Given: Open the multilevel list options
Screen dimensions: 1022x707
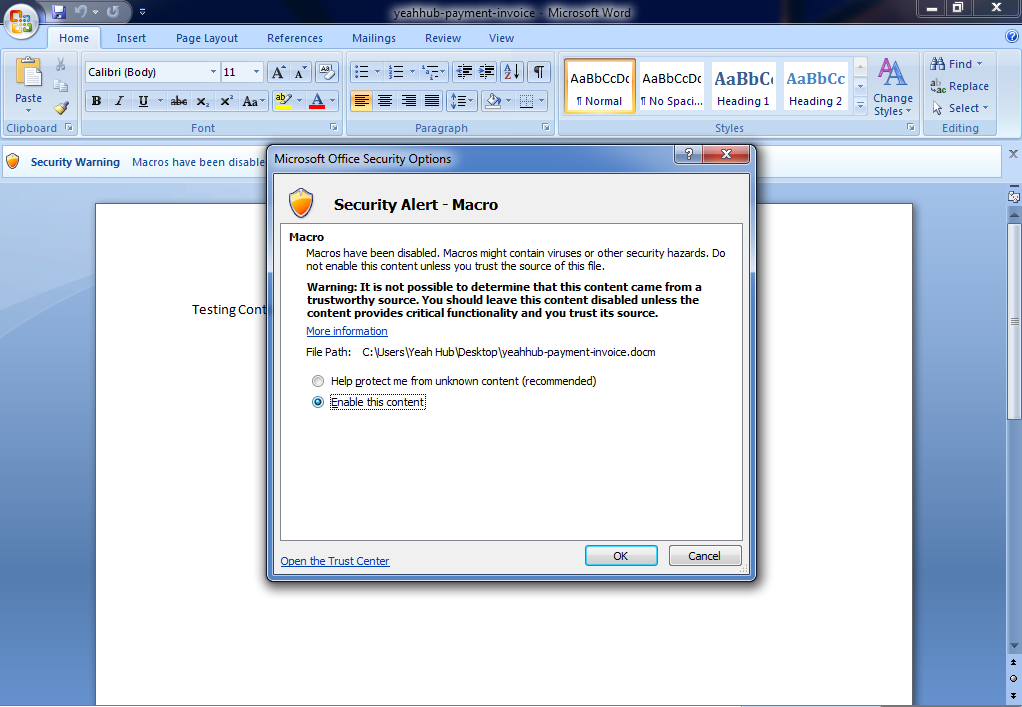Looking at the screenshot, I should point(433,72).
